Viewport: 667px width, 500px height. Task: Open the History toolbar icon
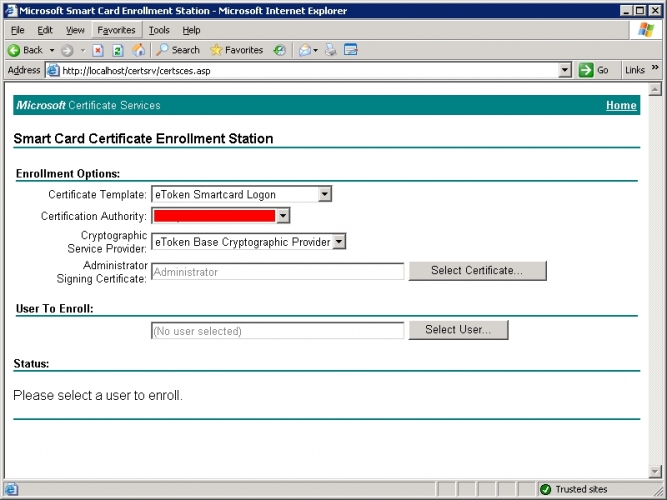point(279,50)
